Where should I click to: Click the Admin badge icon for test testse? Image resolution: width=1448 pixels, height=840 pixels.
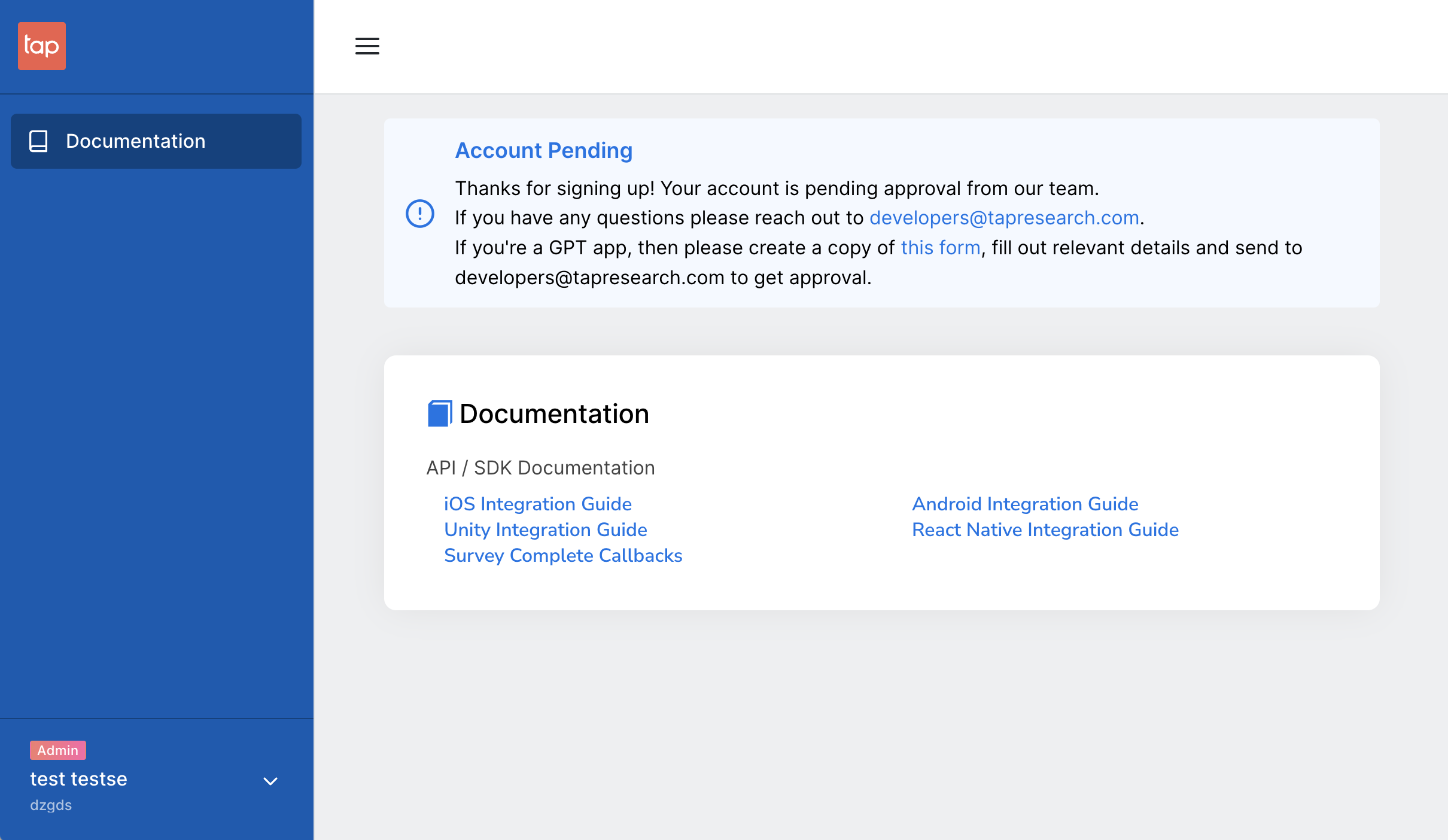pos(58,750)
